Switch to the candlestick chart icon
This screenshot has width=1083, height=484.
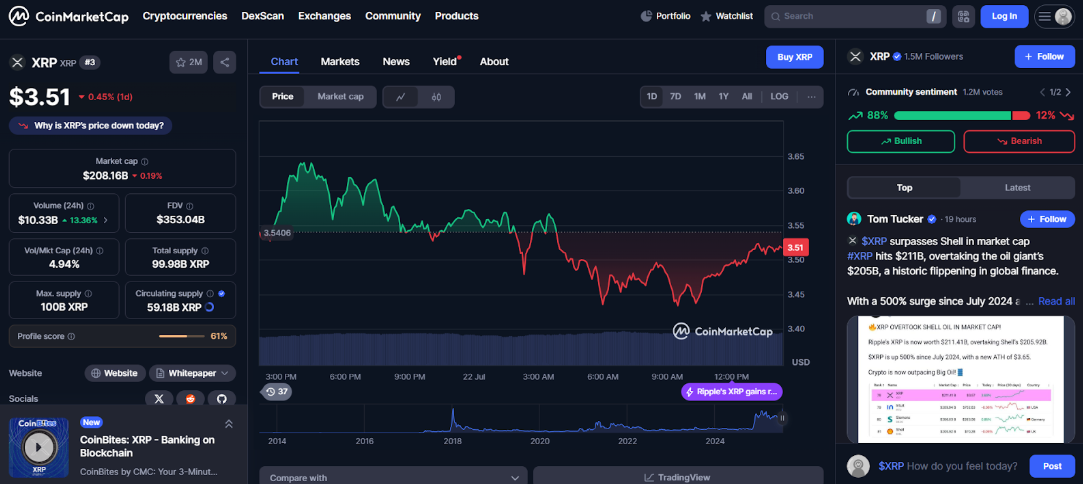[436, 97]
